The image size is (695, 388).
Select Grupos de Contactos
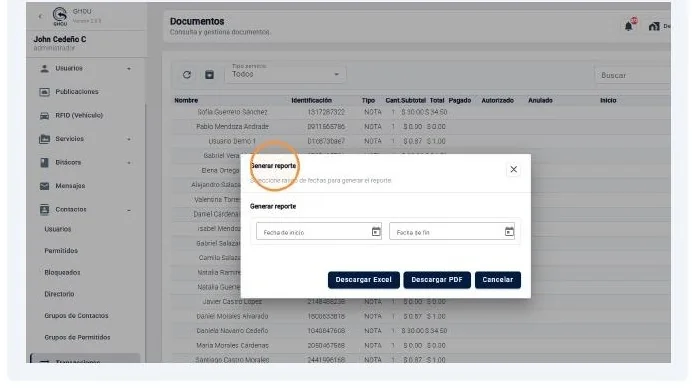(76, 316)
